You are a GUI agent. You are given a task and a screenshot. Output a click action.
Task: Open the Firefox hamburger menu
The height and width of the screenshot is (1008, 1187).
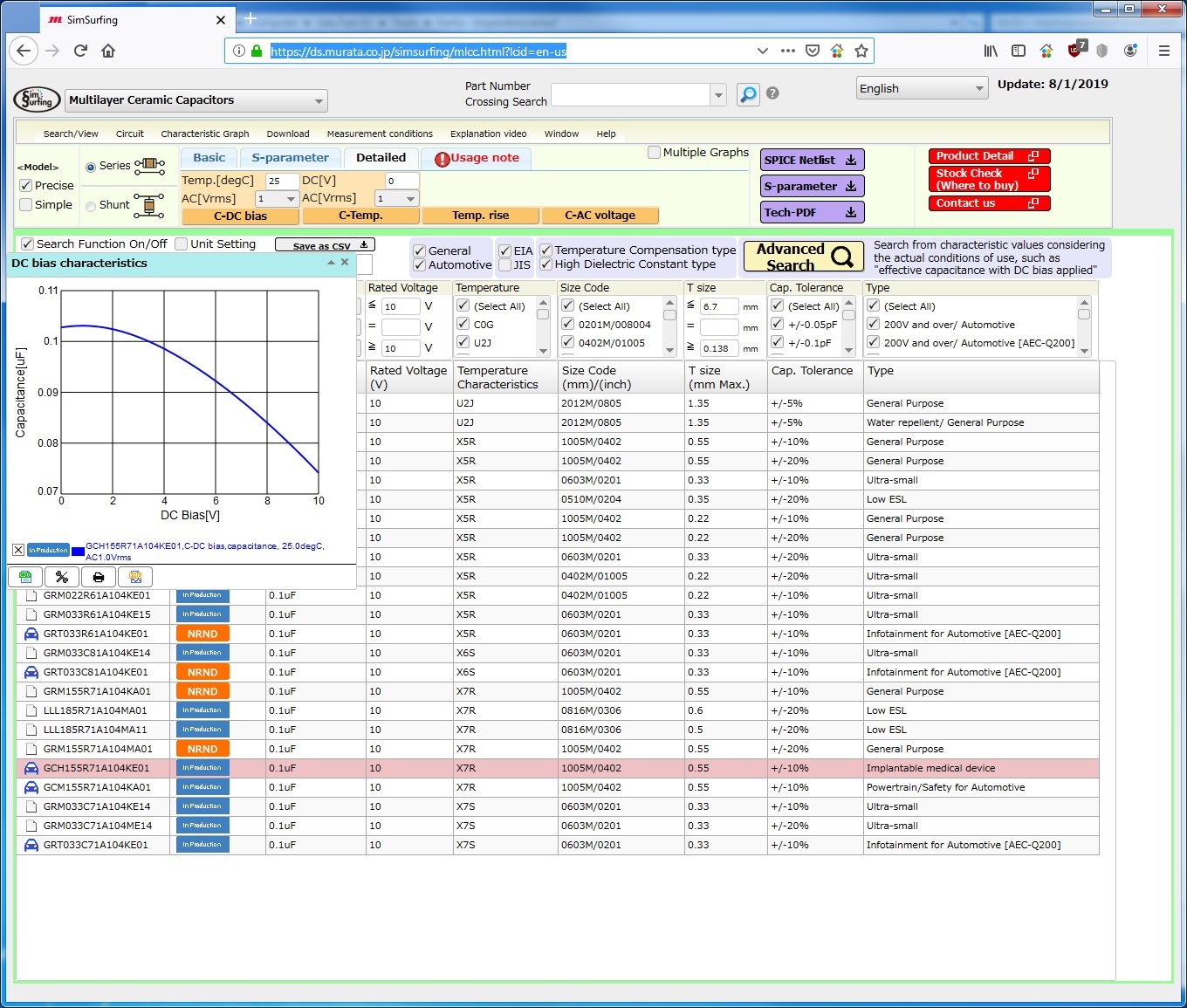[x=1164, y=51]
